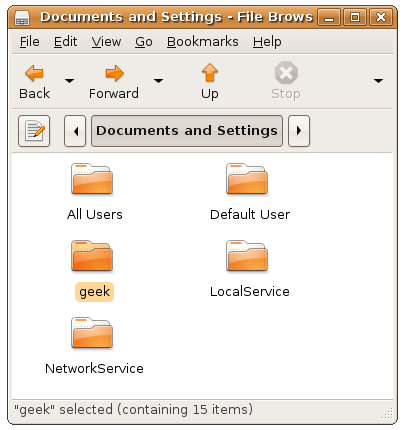This screenshot has height=430, width=404.
Task: Open the All Users folder icon
Action: (92, 179)
